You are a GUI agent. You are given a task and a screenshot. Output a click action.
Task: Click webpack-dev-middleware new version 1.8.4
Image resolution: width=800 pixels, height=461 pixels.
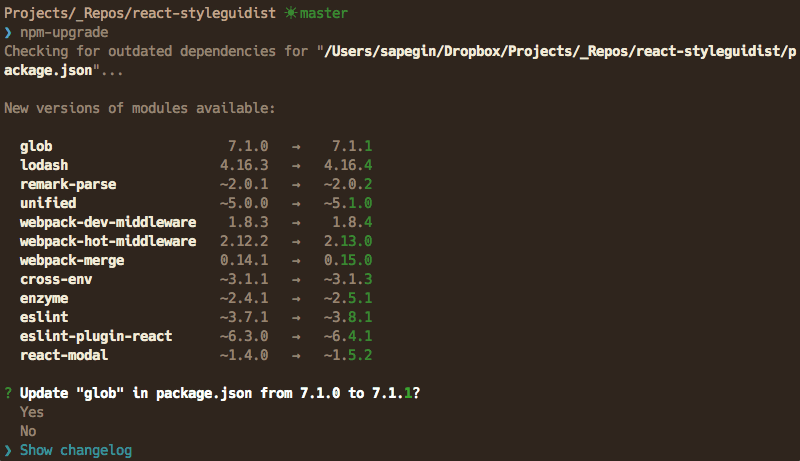[352, 222]
